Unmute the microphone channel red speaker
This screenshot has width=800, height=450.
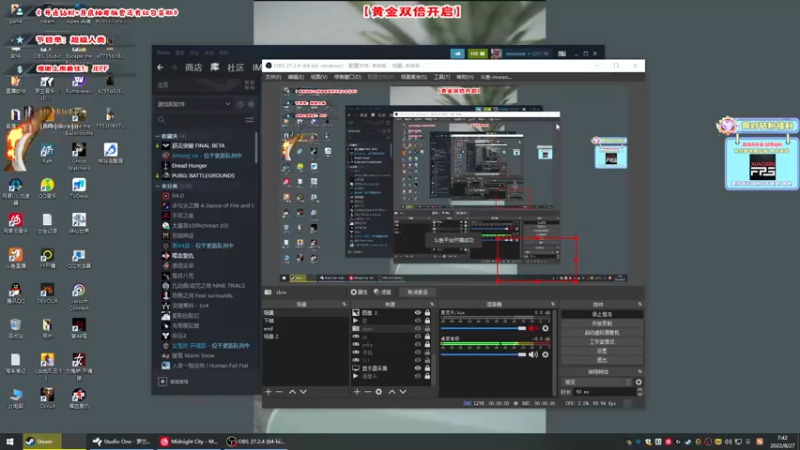pyautogui.click(x=533, y=329)
